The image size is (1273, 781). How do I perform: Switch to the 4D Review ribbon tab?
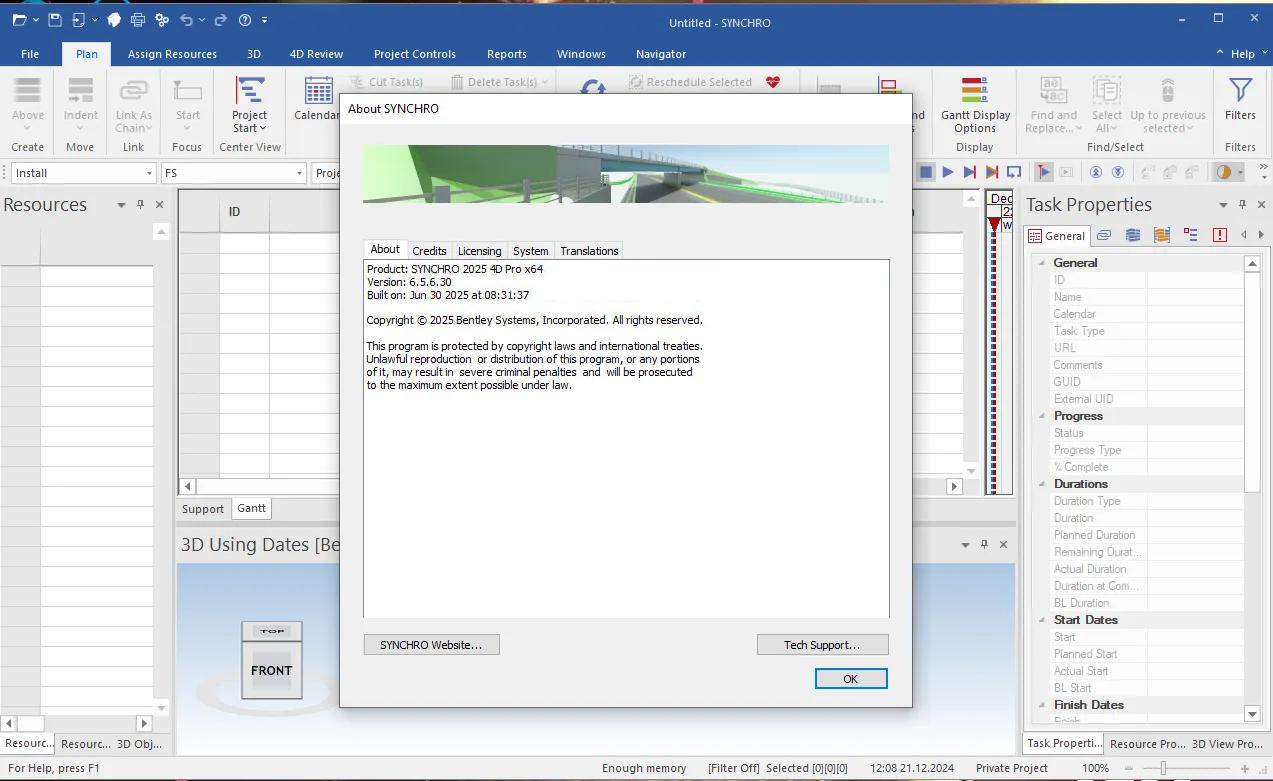(x=316, y=54)
